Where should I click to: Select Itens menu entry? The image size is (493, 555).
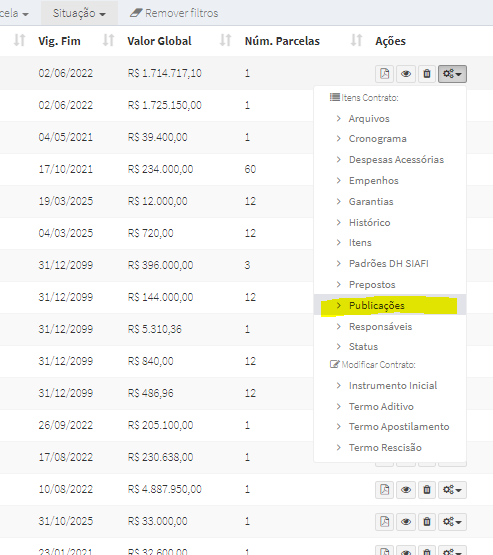tap(360, 243)
